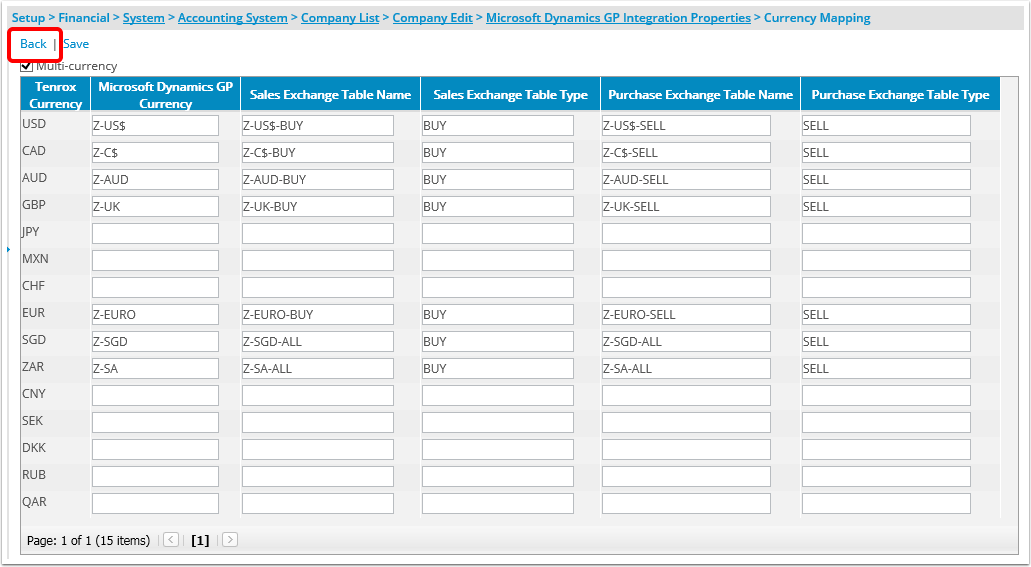This screenshot has width=1031, height=567.
Task: Click empty MXN GP currency field
Action: click(155, 260)
